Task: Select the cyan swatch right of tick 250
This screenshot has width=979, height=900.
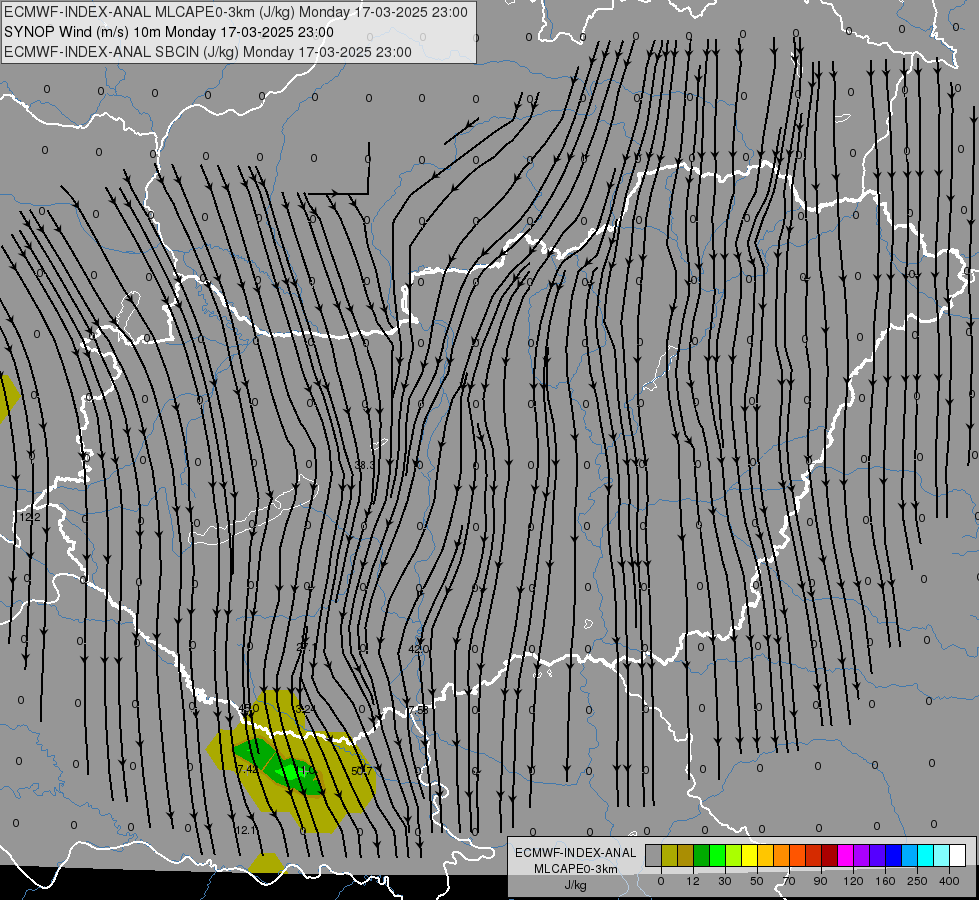Action: click(926, 855)
